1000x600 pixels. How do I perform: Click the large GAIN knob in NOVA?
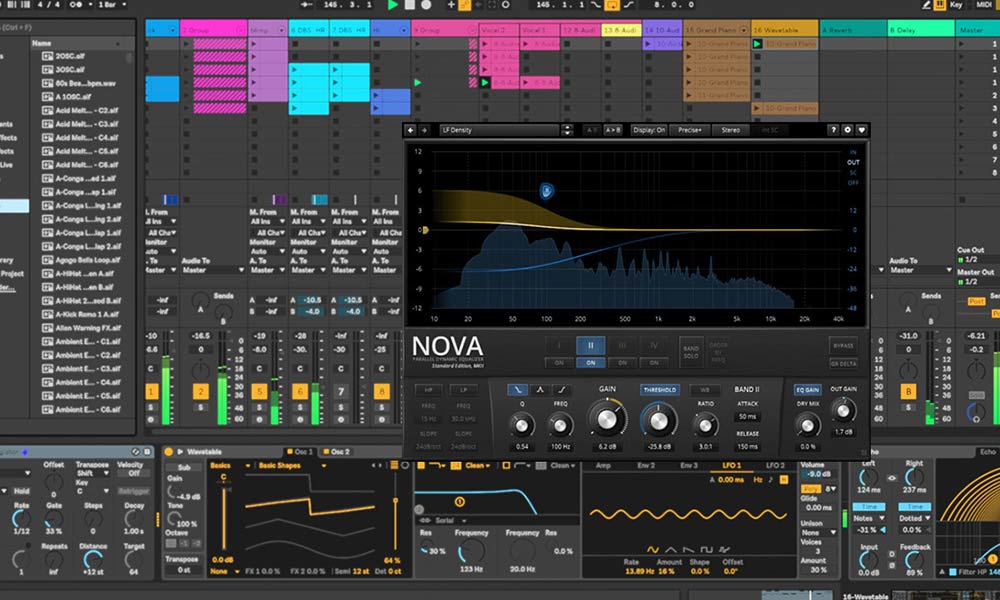(607, 417)
